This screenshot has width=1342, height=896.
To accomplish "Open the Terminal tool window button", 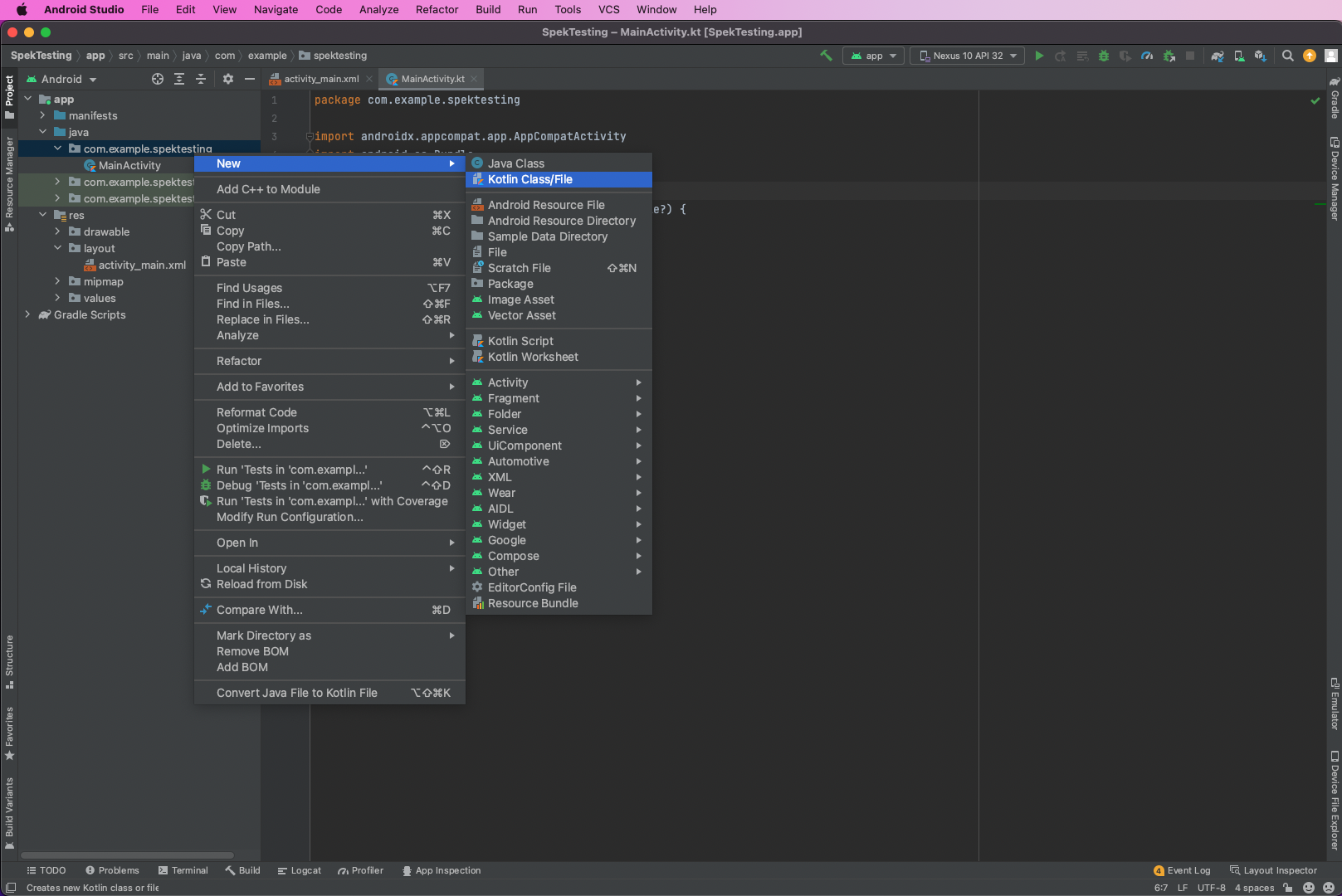I will point(183,870).
